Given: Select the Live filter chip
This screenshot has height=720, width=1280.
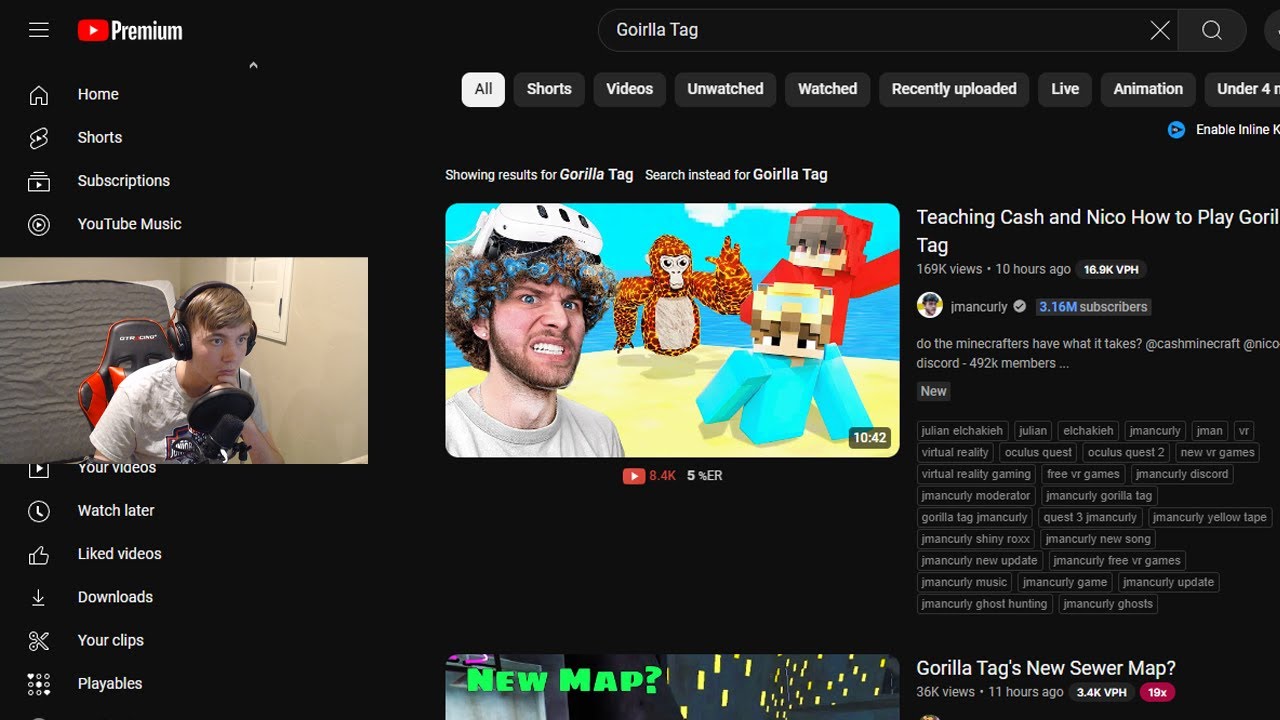Looking at the screenshot, I should click(1065, 89).
